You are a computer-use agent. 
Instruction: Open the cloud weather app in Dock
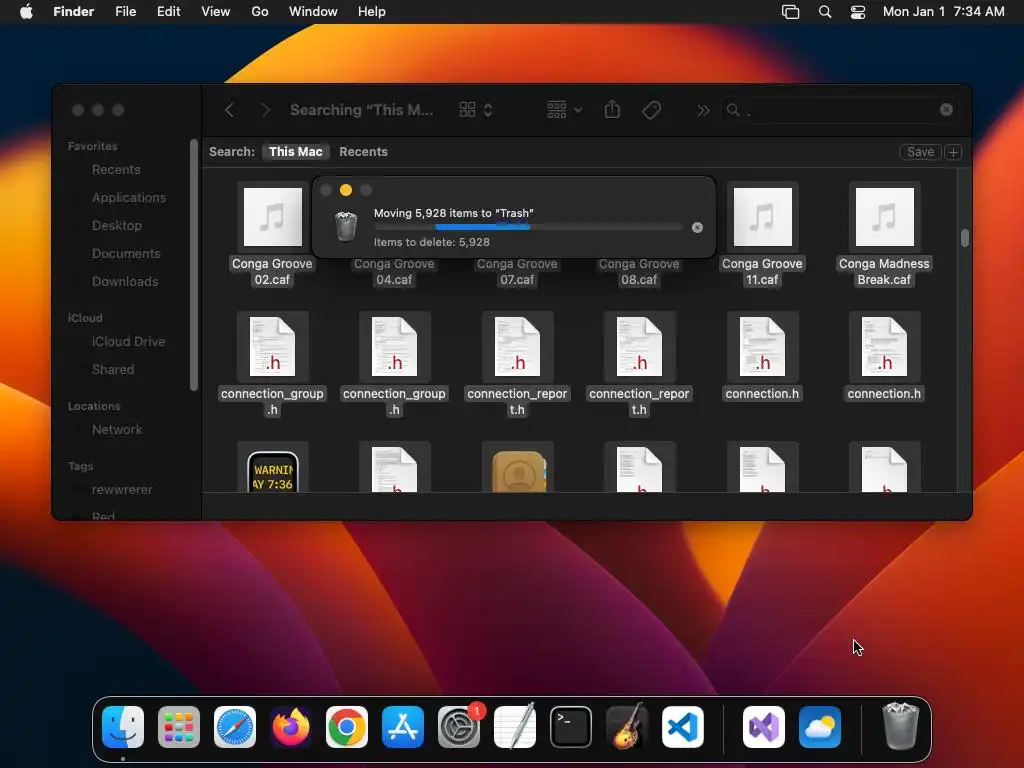point(820,727)
